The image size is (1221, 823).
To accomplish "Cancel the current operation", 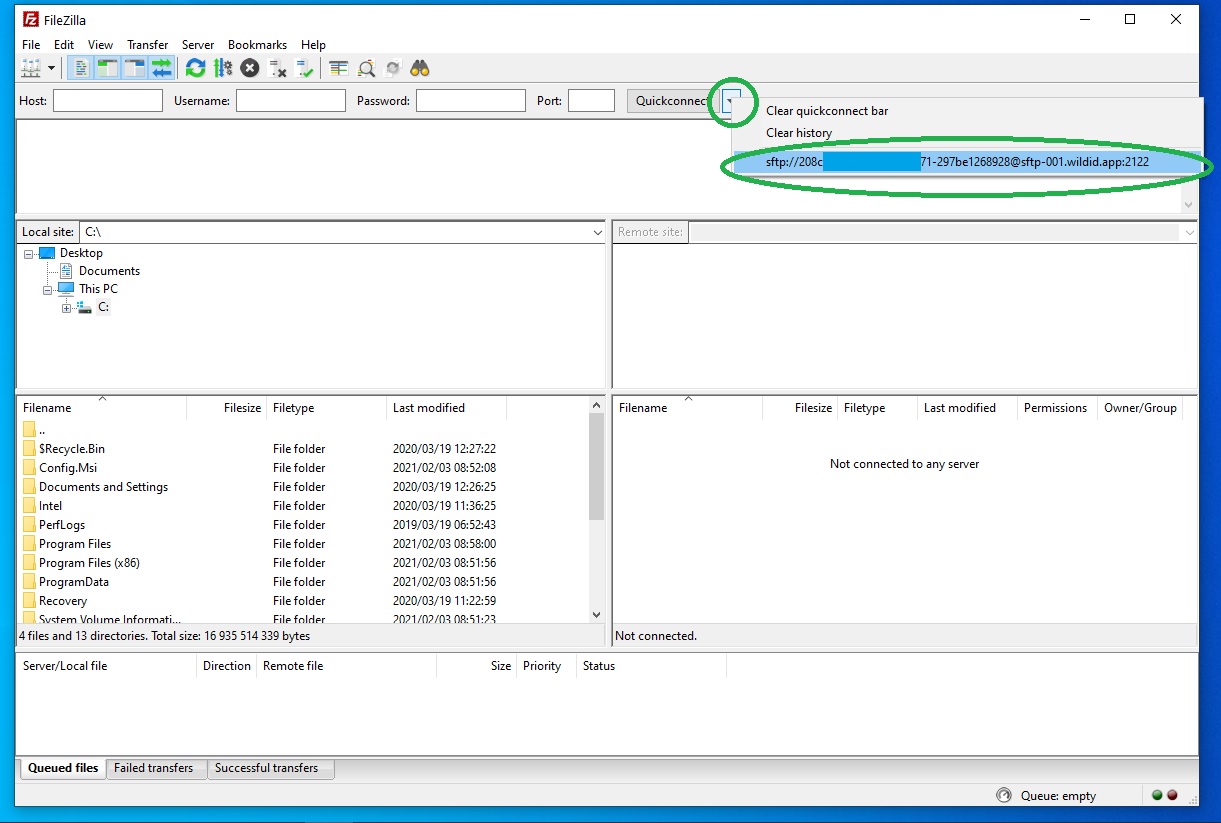I will (x=250, y=68).
